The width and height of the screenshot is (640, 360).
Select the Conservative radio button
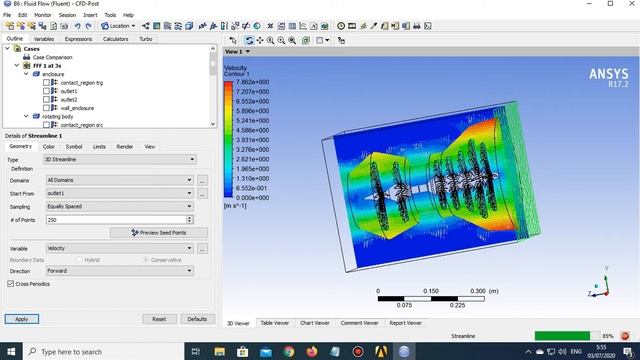click(146, 260)
